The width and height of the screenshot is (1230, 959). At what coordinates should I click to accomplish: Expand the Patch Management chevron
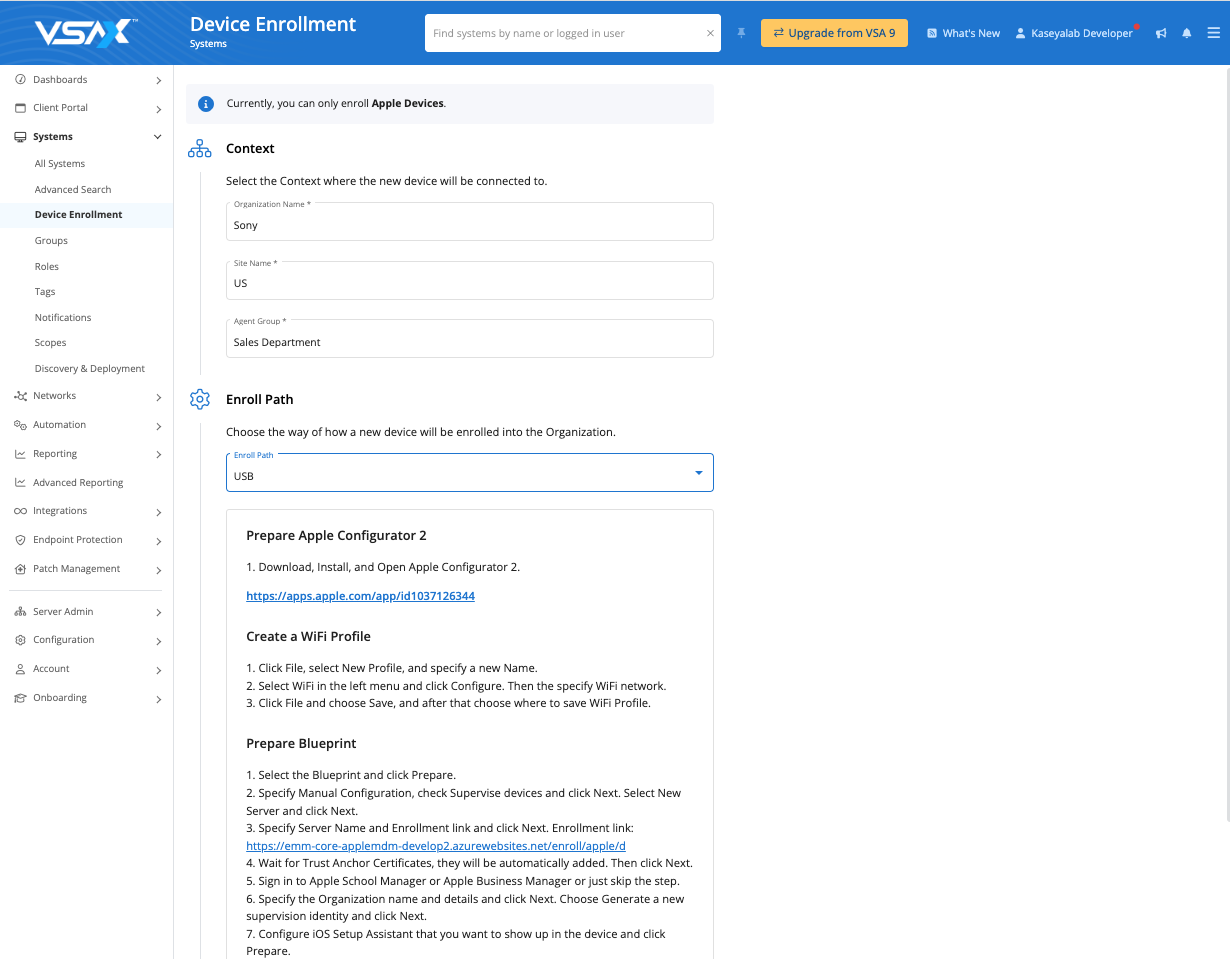pyautogui.click(x=158, y=570)
